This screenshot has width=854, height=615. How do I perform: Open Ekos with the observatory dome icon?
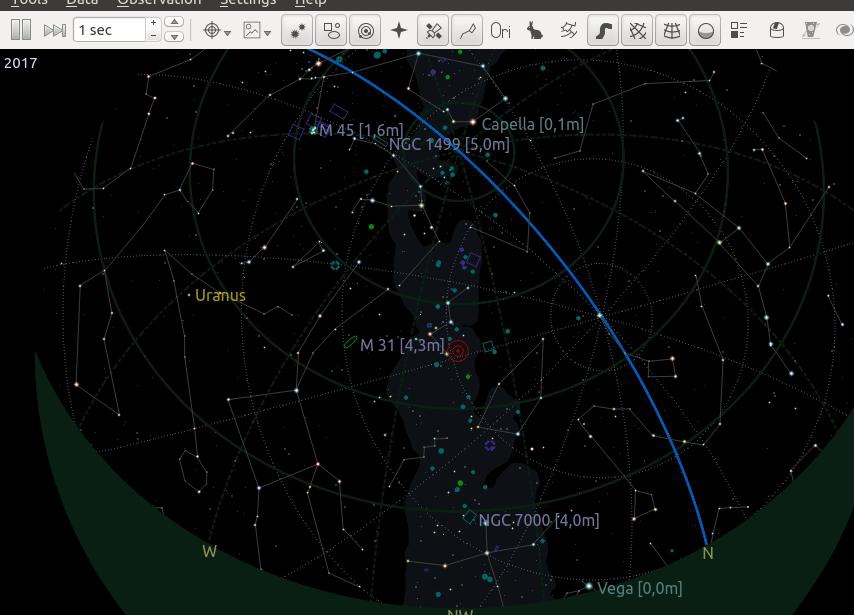(x=777, y=31)
